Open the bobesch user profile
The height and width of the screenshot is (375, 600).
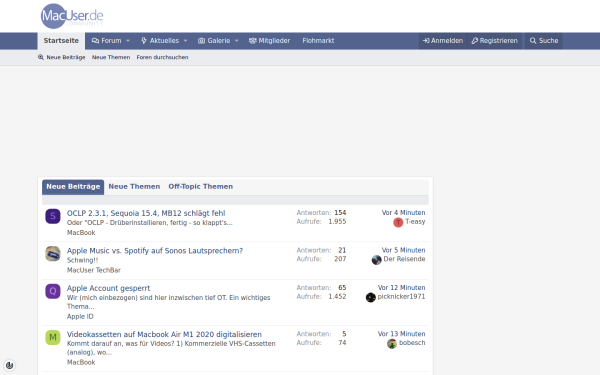tap(412, 343)
